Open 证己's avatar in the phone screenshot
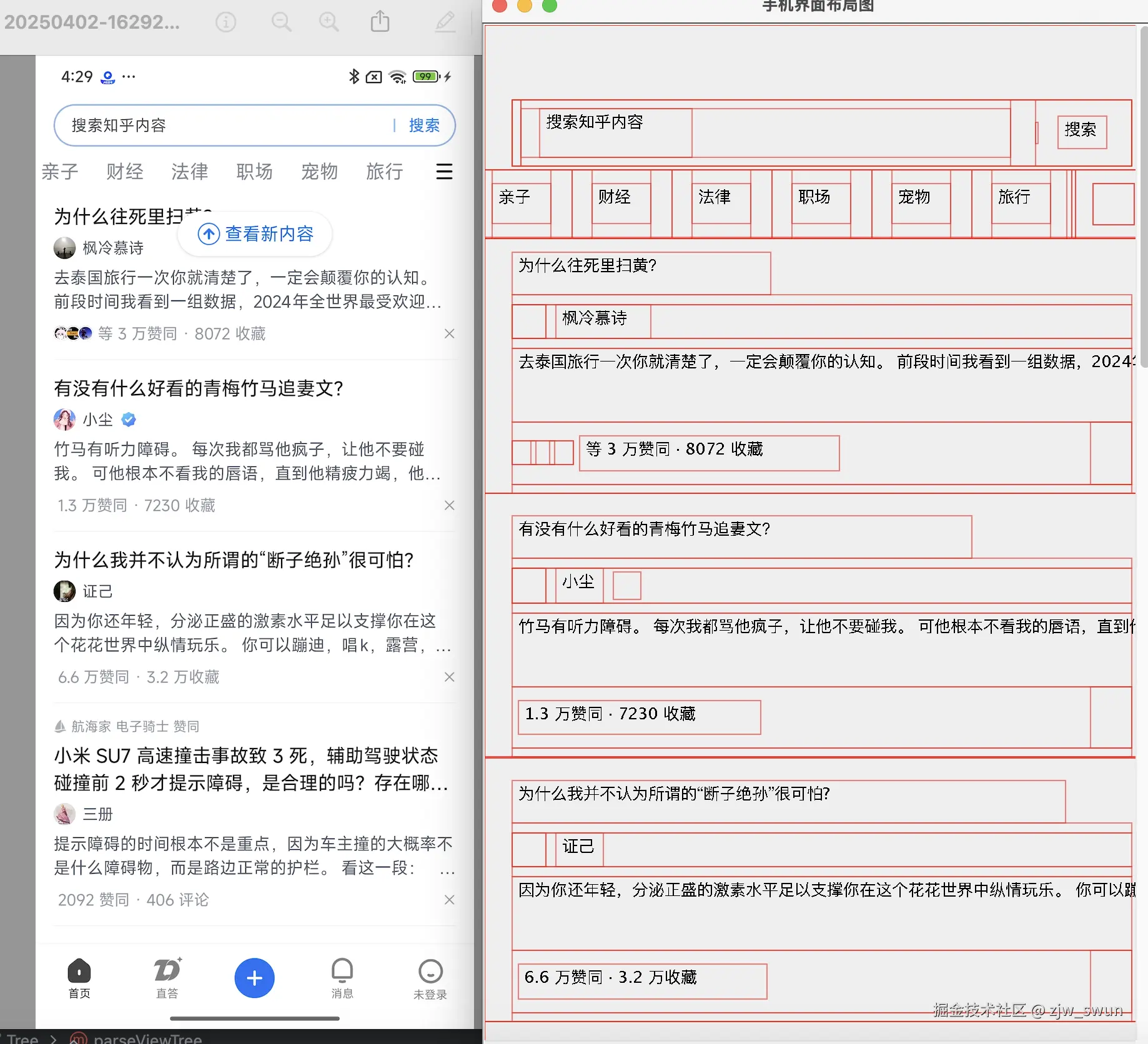The image size is (1148, 1044). (x=64, y=591)
